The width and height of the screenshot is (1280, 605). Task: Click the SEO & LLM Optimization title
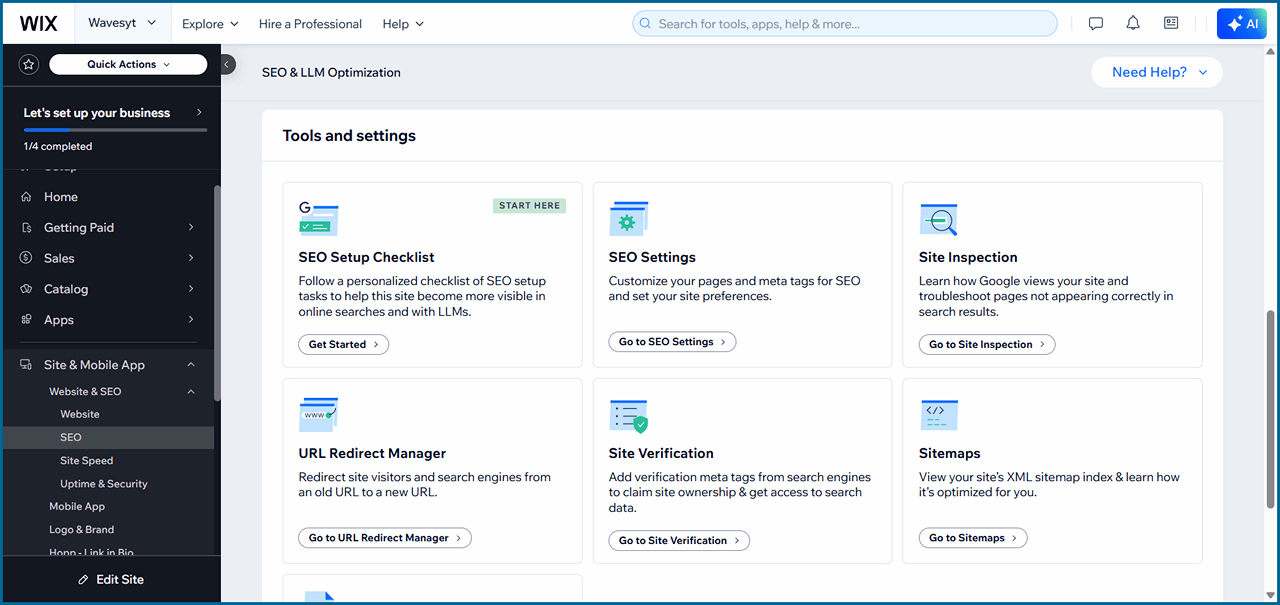[331, 72]
